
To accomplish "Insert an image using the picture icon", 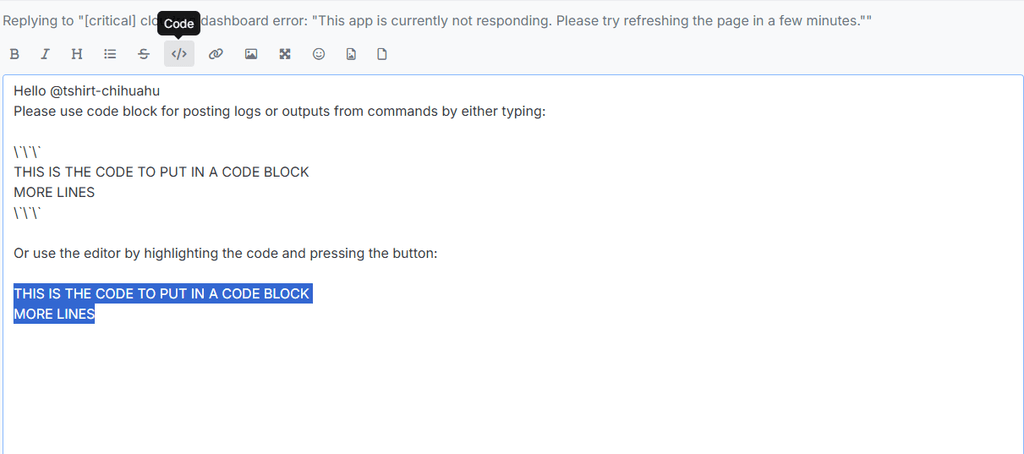I will 251,54.
